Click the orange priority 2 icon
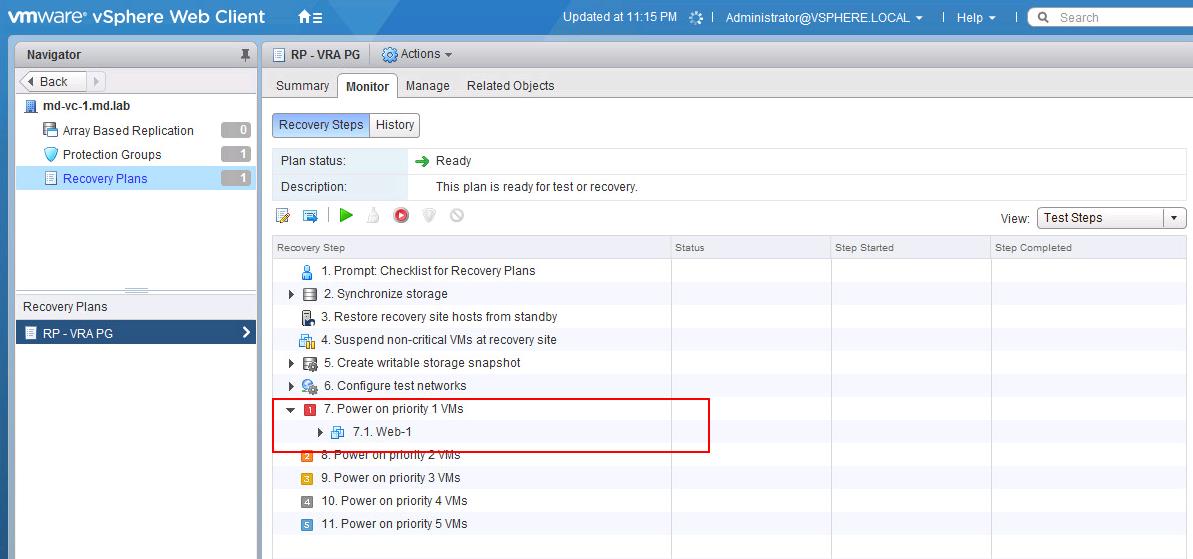The height and width of the screenshot is (559, 1193). pyautogui.click(x=307, y=456)
